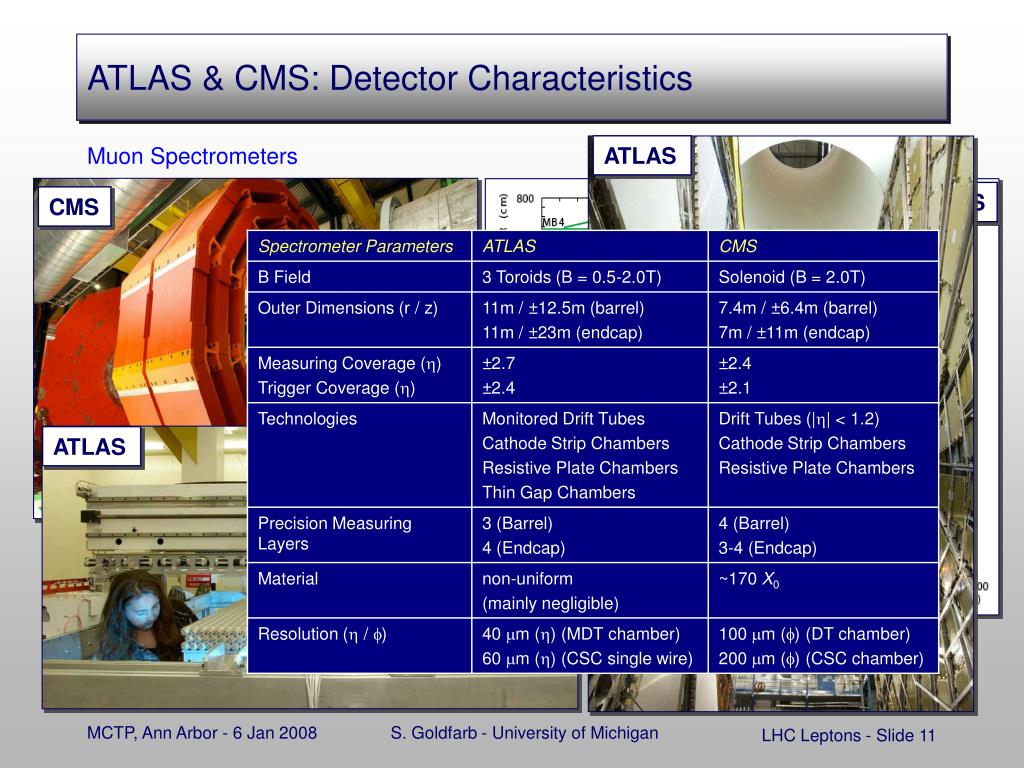Click the 'Measuring Coverage (η)' label
Screen dimensions: 1024x768
tap(349, 363)
